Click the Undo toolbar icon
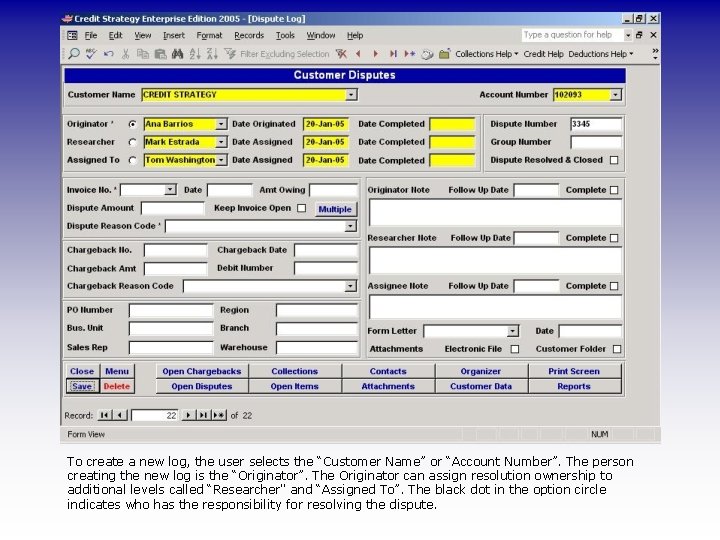 coord(108,54)
